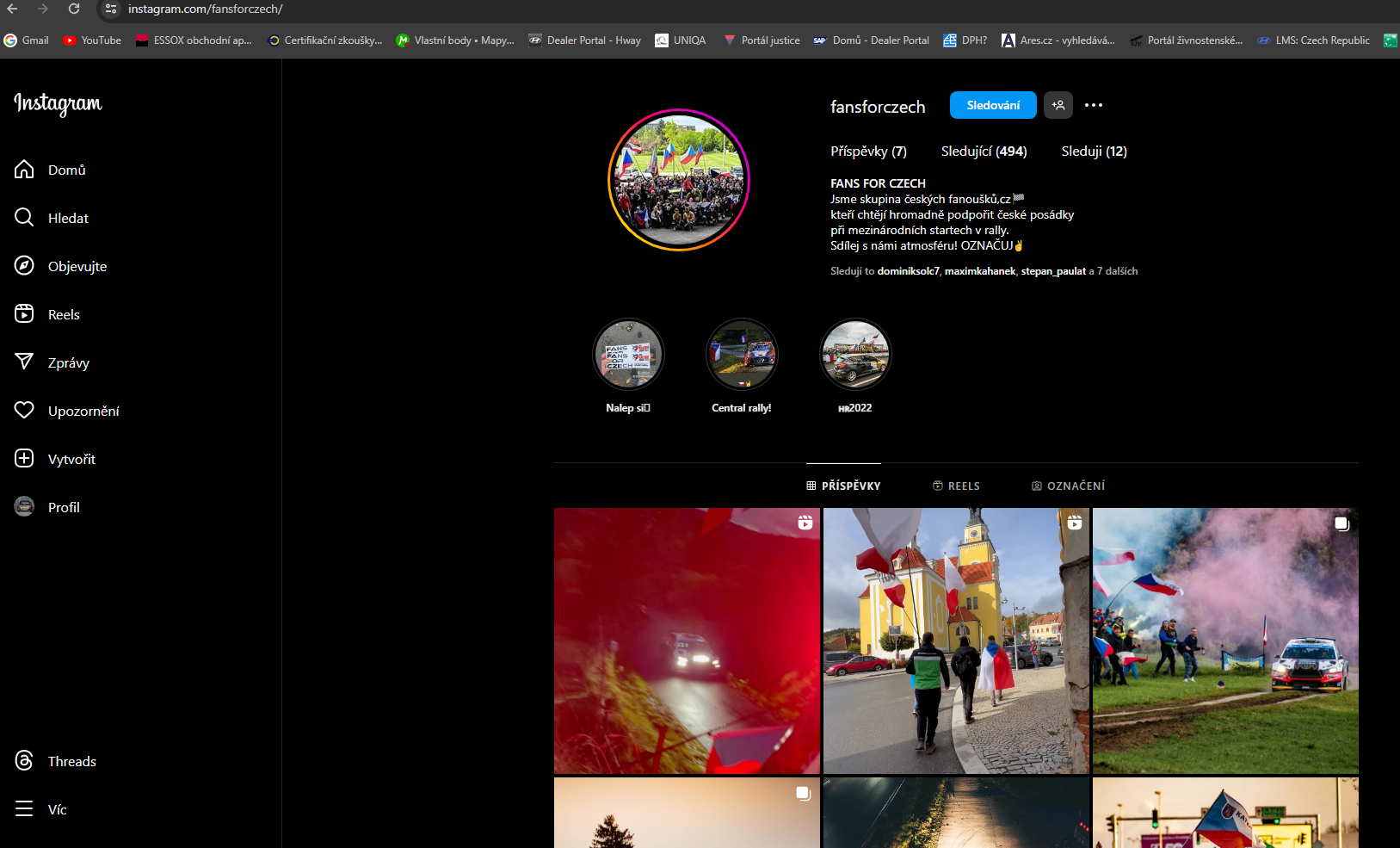Screen dimensions: 1400x848
Task: Open the red rally car night reel post
Action: [687, 641]
